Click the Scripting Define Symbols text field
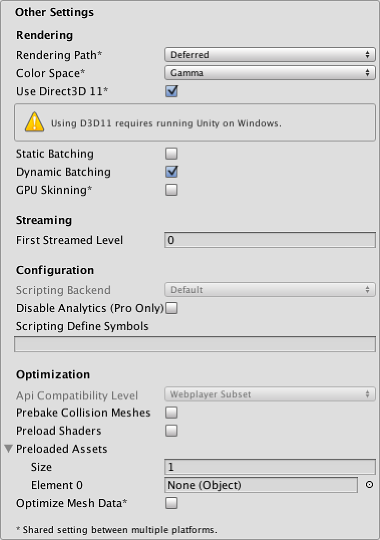Screen dimensions: 380x540 (195, 344)
